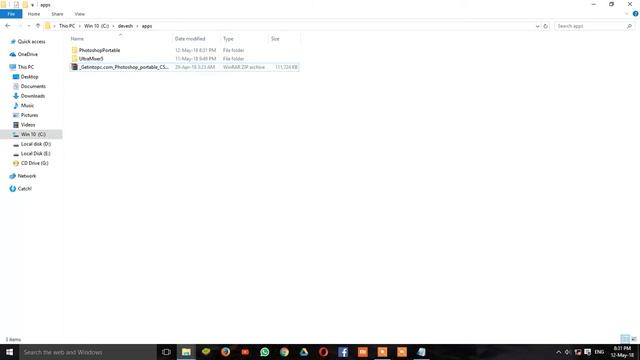The image size is (640, 360).
Task: Open the UltraMixer5 folder
Action: tap(91, 58)
